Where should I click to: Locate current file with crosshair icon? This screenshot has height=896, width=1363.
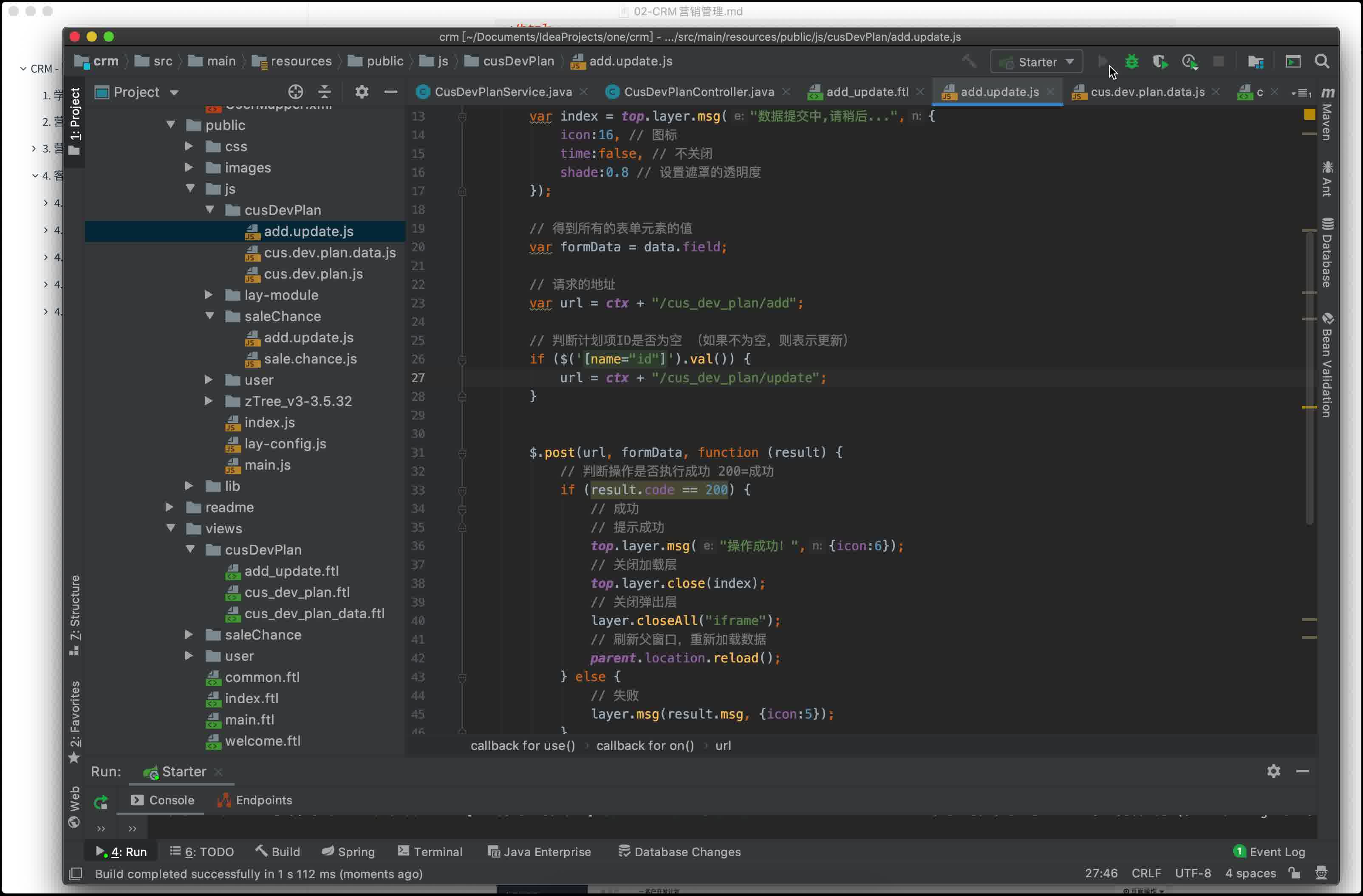295,92
